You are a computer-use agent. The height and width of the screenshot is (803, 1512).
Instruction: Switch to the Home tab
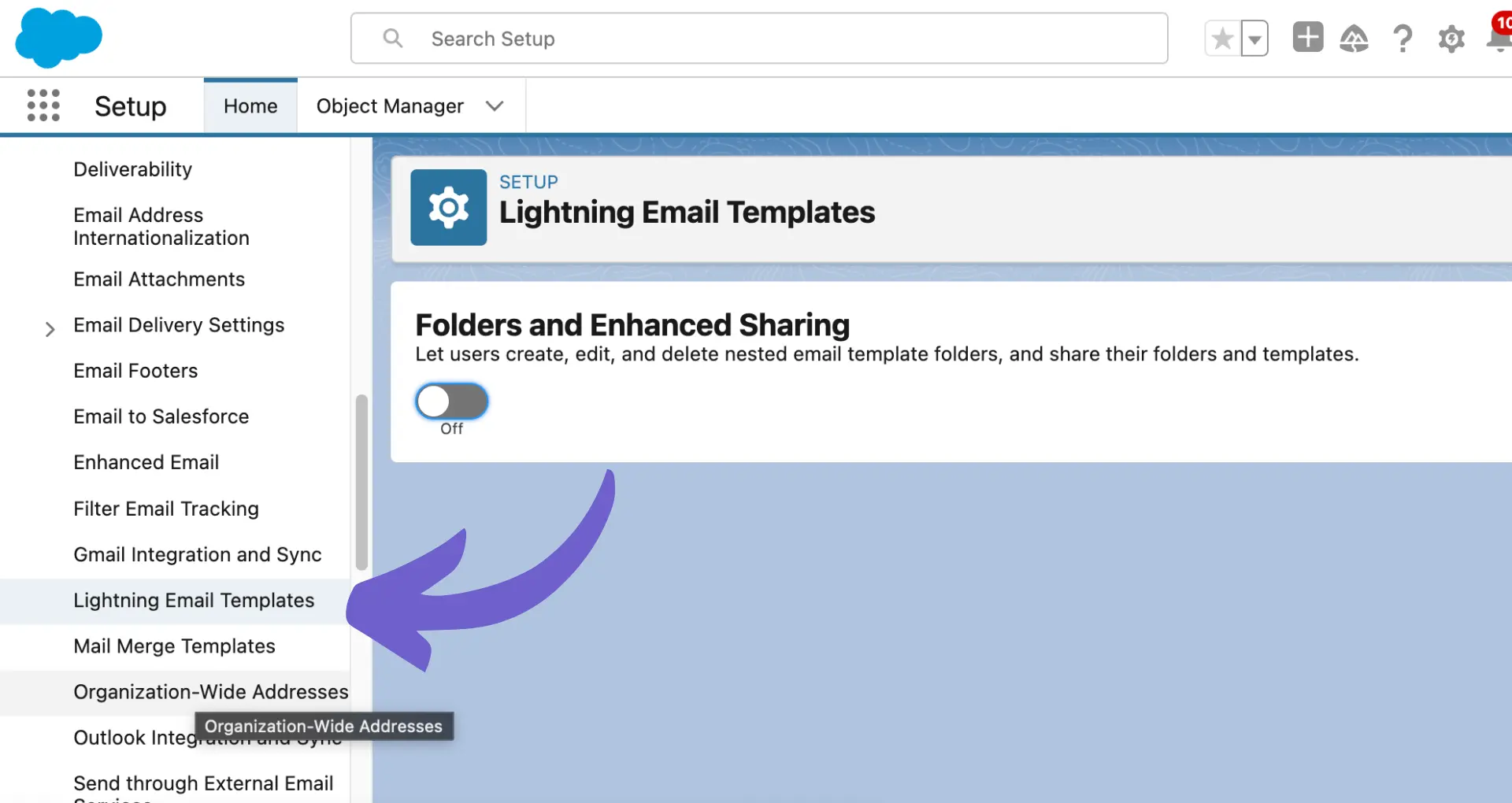(x=250, y=105)
